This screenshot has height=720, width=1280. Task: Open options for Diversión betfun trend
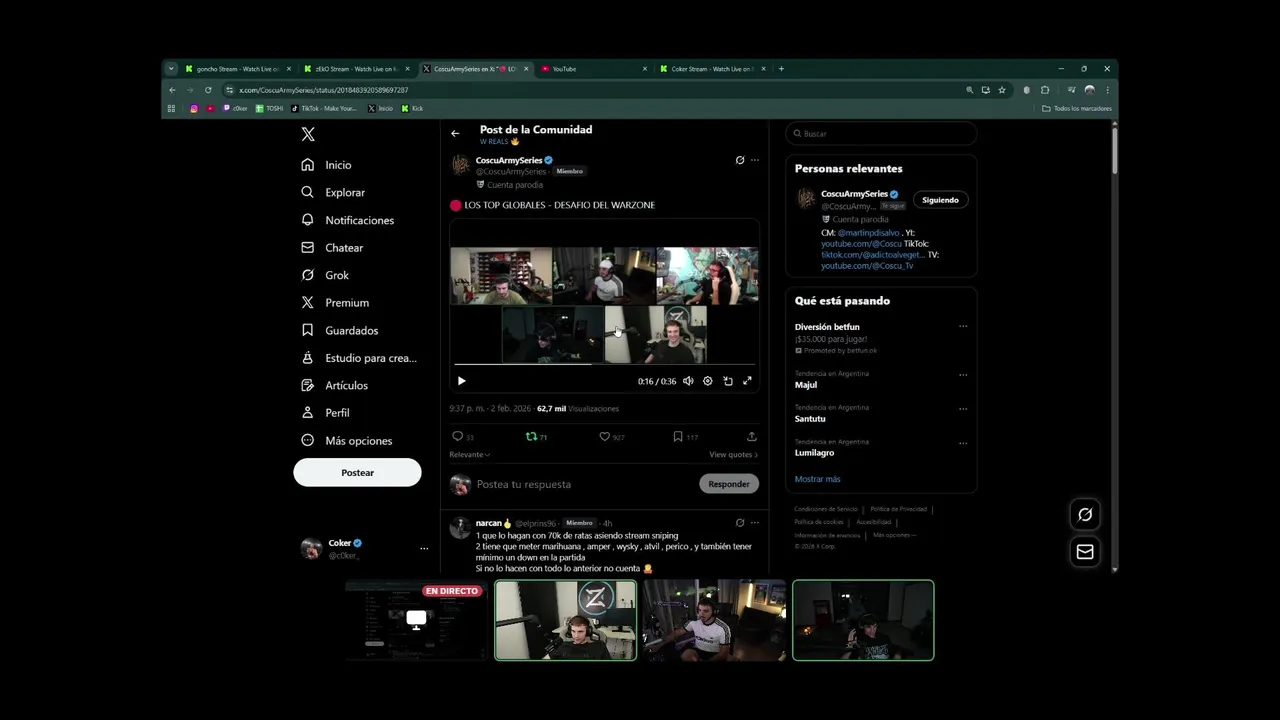coord(963,326)
